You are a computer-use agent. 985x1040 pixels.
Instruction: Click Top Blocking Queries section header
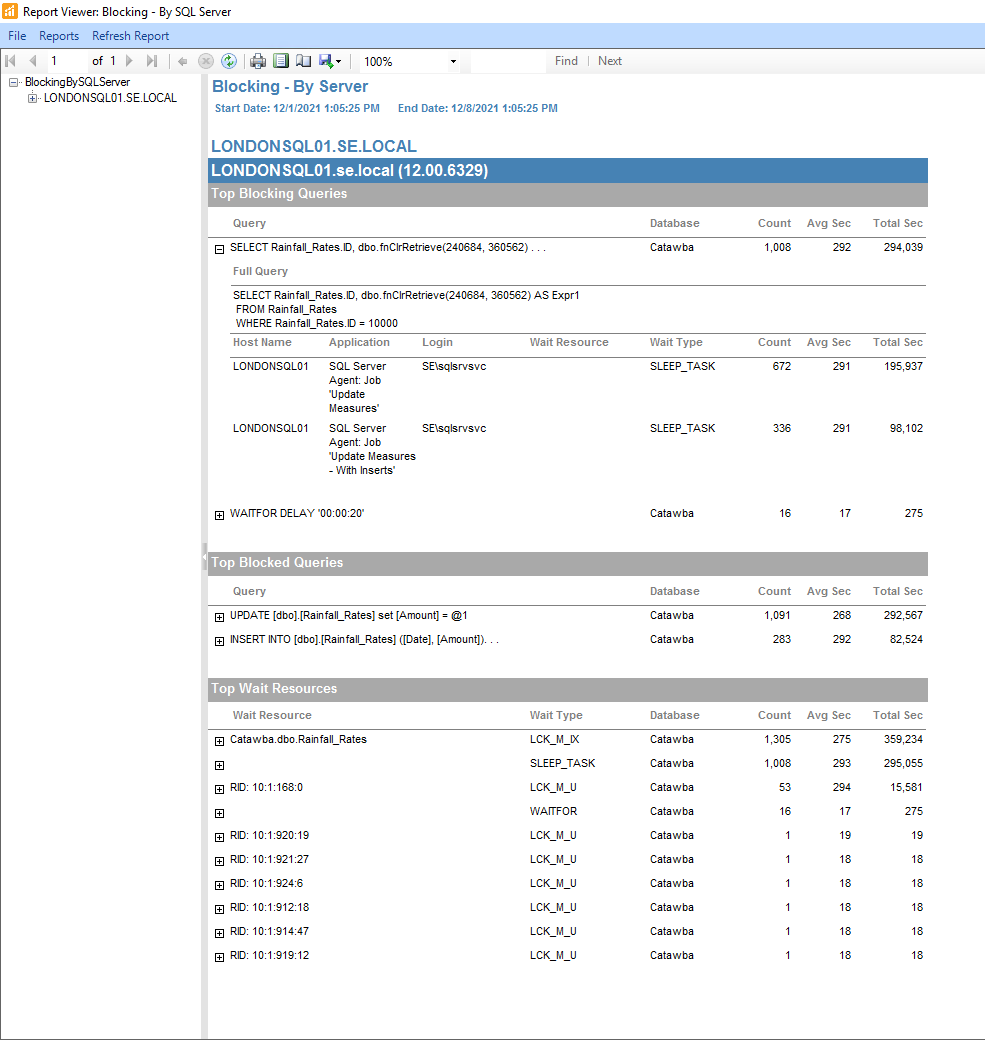[x=568, y=194]
